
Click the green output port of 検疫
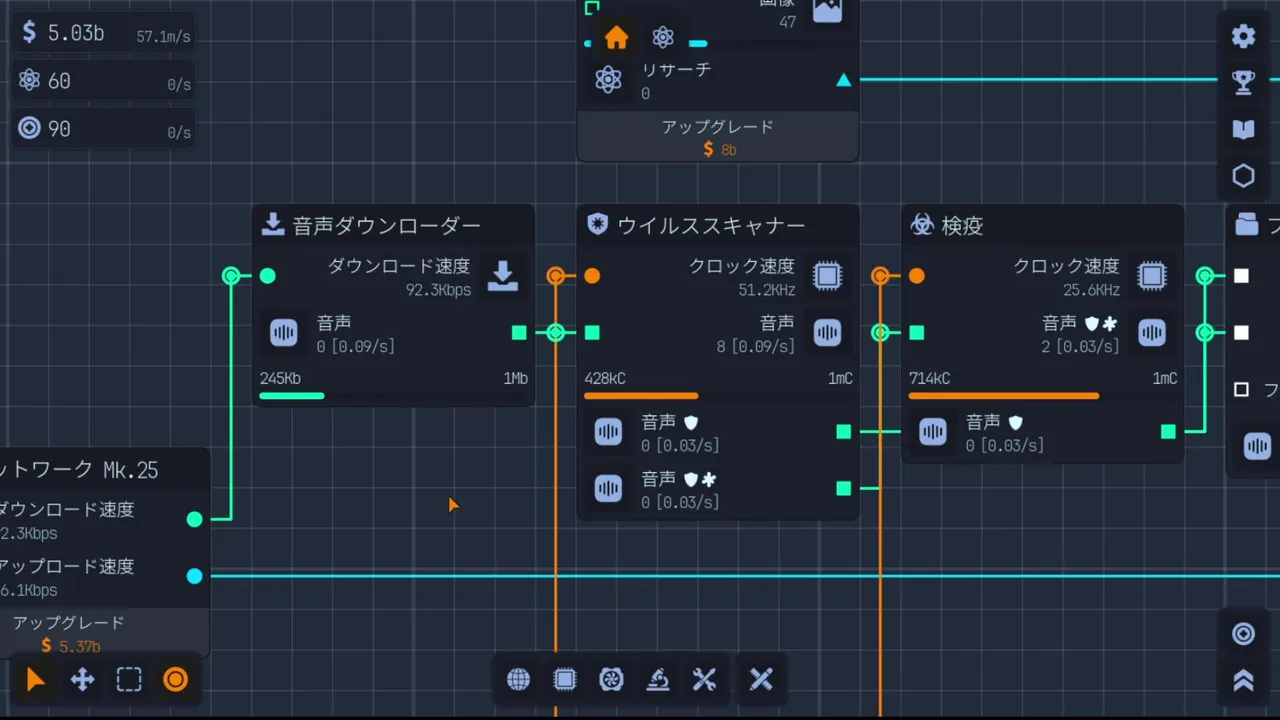[x=1168, y=432]
